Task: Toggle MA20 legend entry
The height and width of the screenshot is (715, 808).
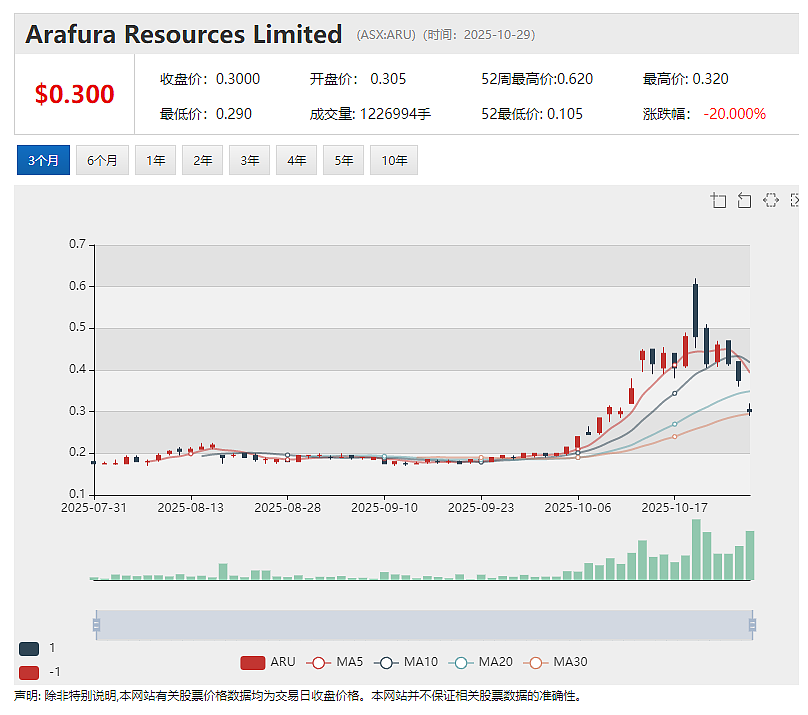Action: click(481, 662)
